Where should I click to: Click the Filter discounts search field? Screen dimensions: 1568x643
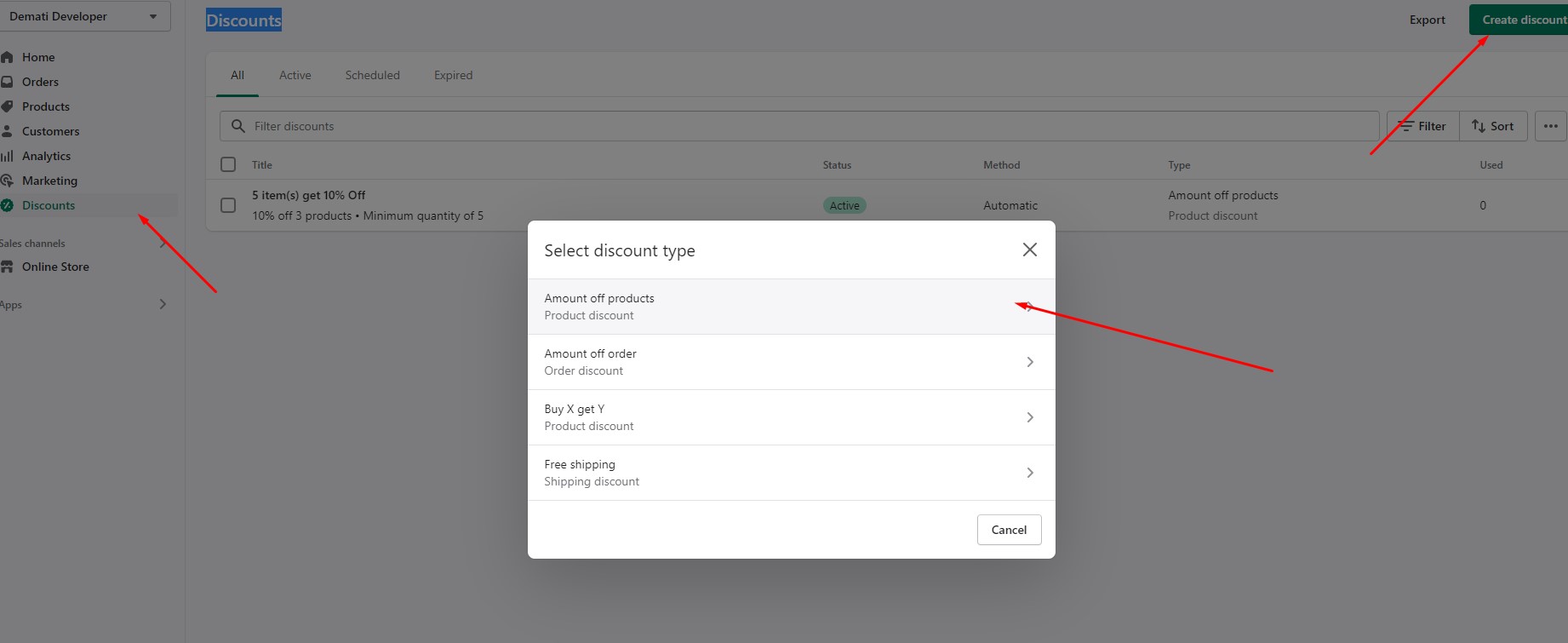799,126
